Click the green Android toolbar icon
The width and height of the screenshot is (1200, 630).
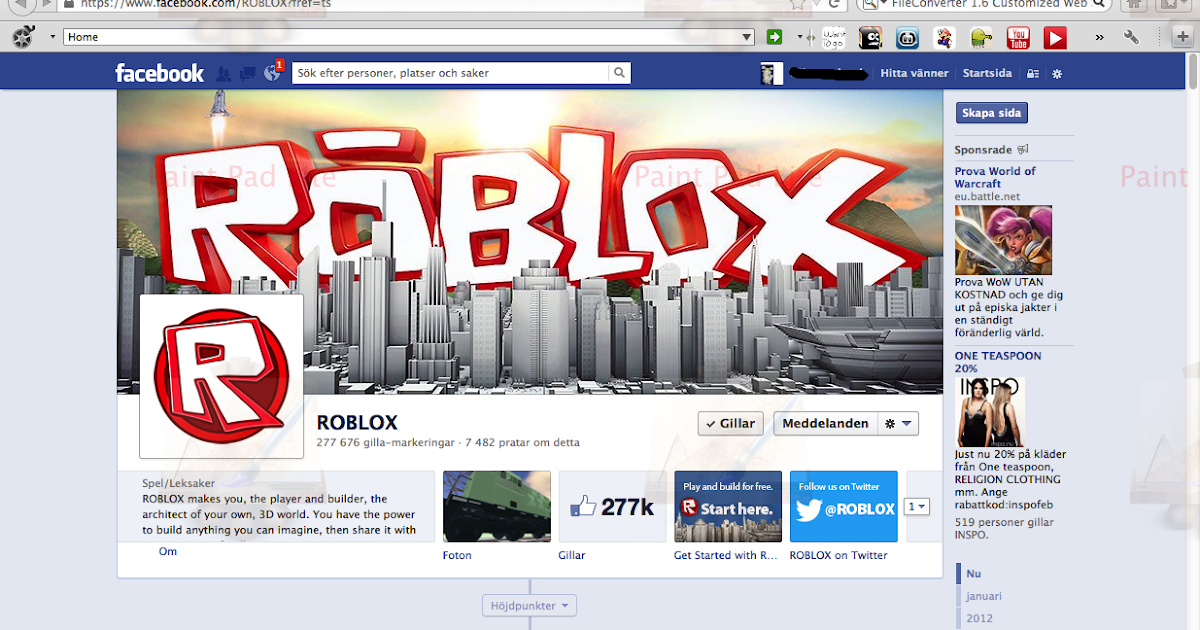(x=980, y=38)
